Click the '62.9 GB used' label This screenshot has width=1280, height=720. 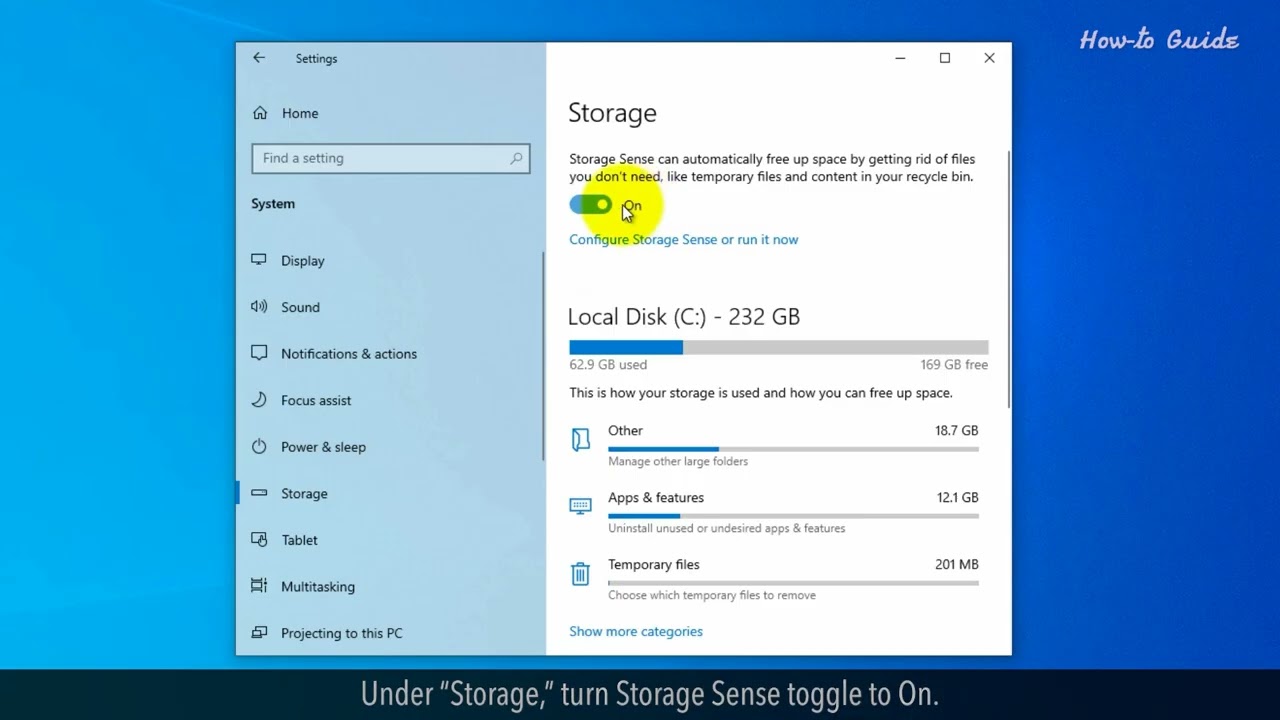608,365
